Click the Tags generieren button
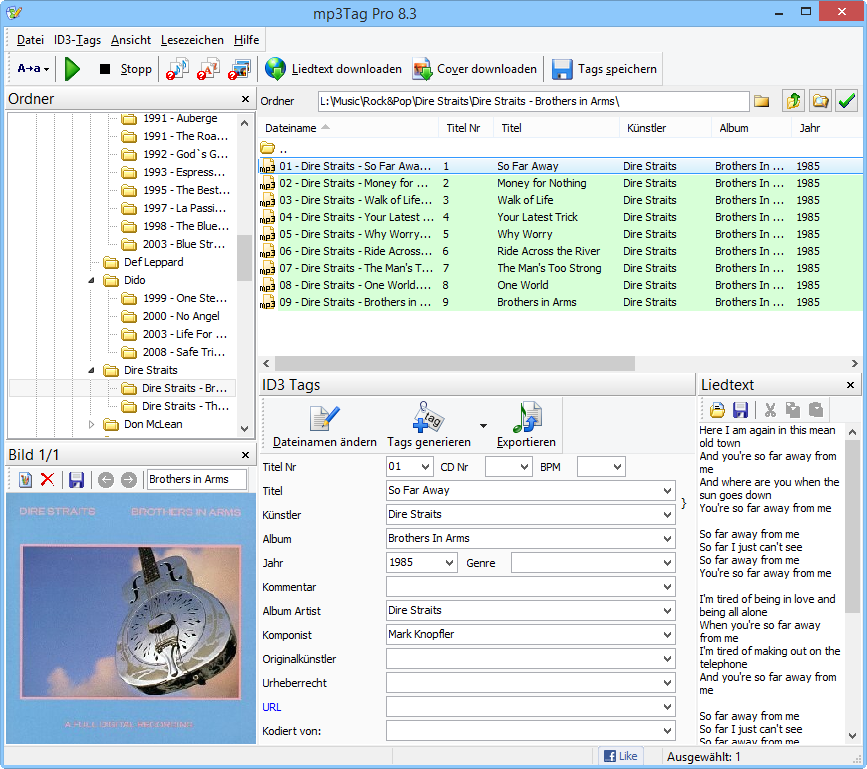 pos(429,426)
